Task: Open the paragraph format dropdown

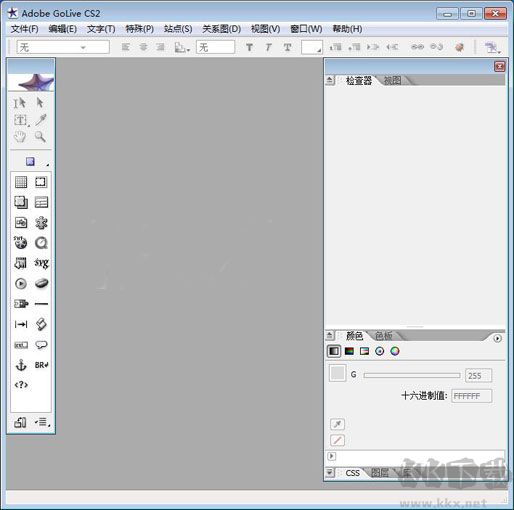Action: 63,47
